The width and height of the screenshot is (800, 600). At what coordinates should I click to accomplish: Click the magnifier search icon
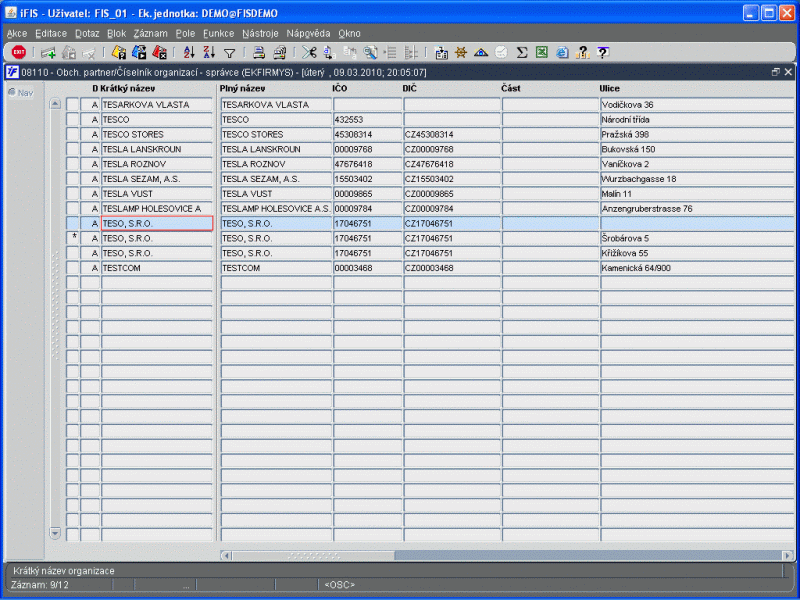(x=370, y=52)
